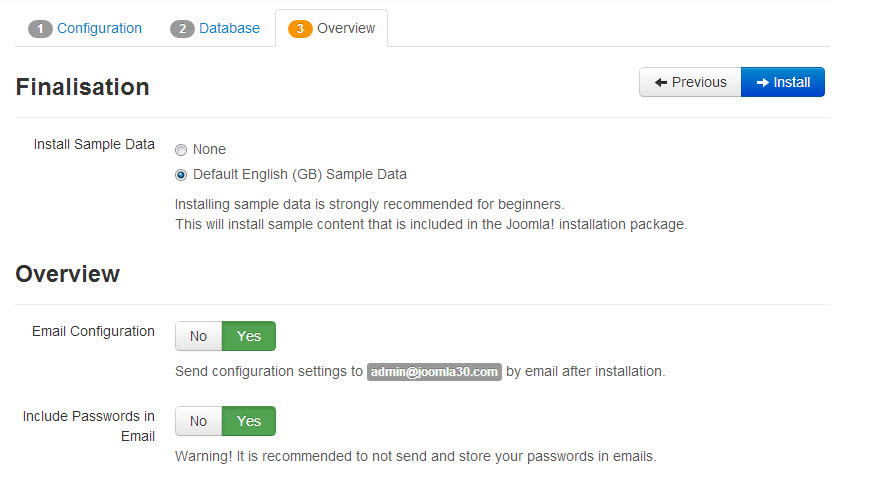The height and width of the screenshot is (485, 885).
Task: Click the "Email Configuration" field label
Action: (x=93, y=331)
